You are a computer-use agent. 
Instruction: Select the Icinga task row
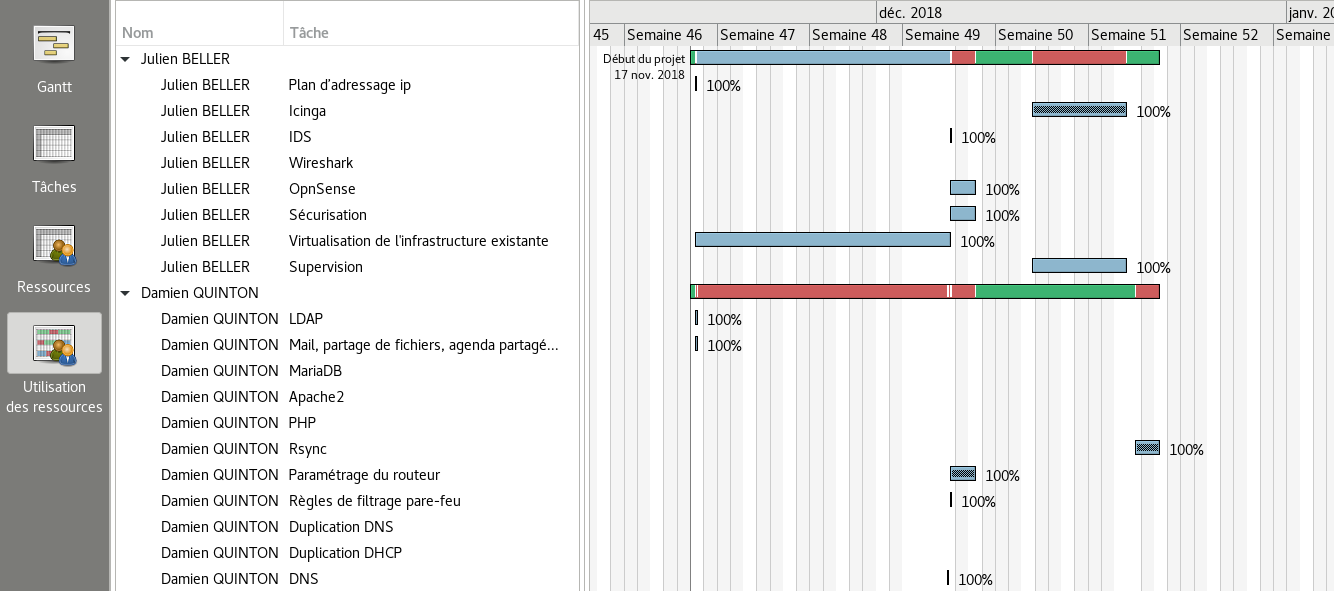point(307,111)
